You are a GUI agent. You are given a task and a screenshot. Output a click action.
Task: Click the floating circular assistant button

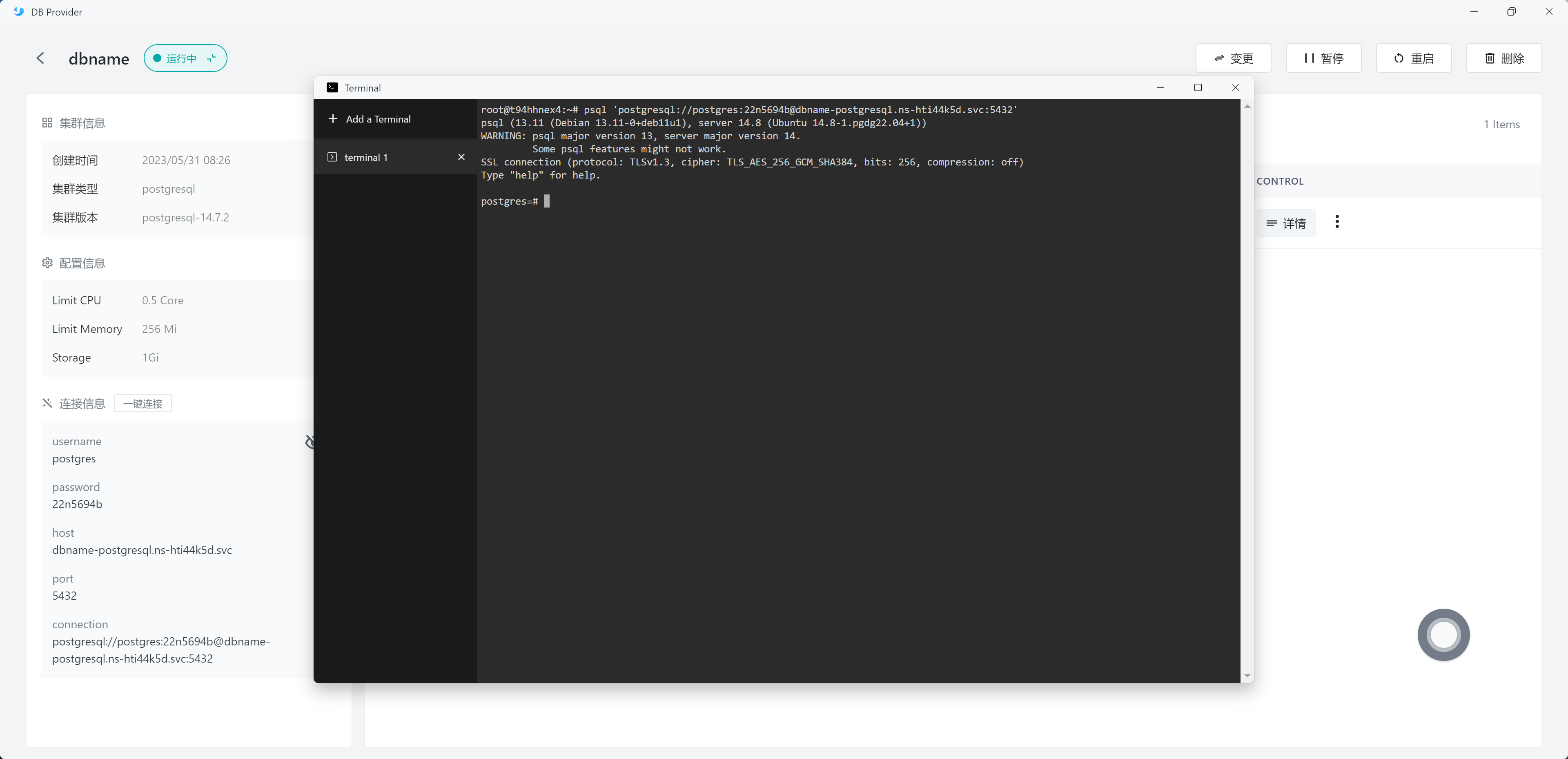tap(1443, 635)
